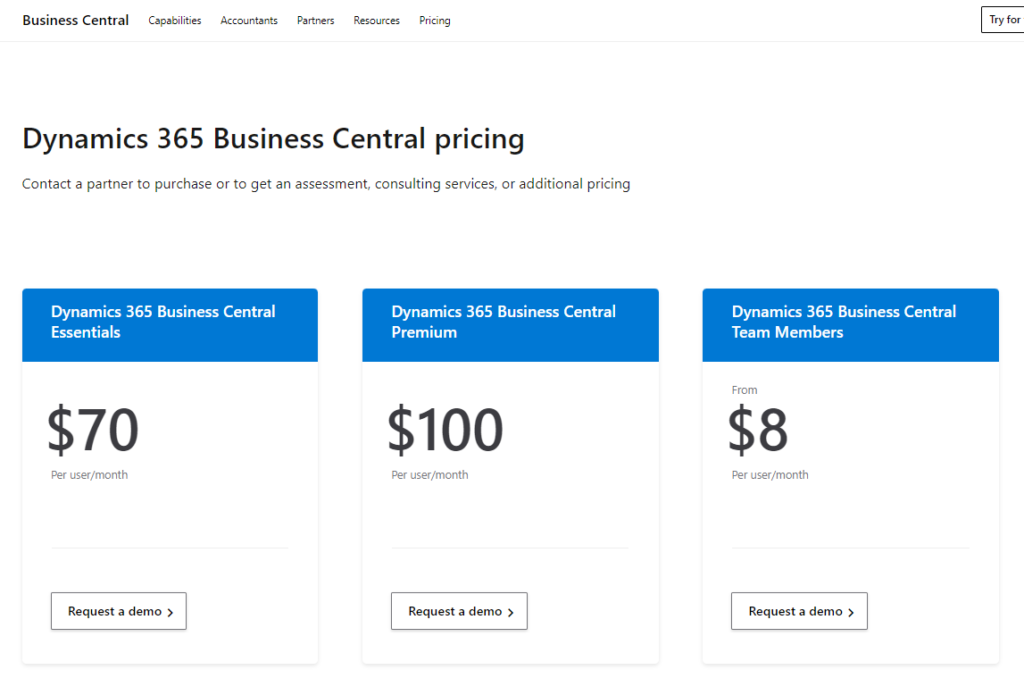The image size is (1024, 695).
Task: Click the Team Members blue card header
Action: [x=850, y=324]
